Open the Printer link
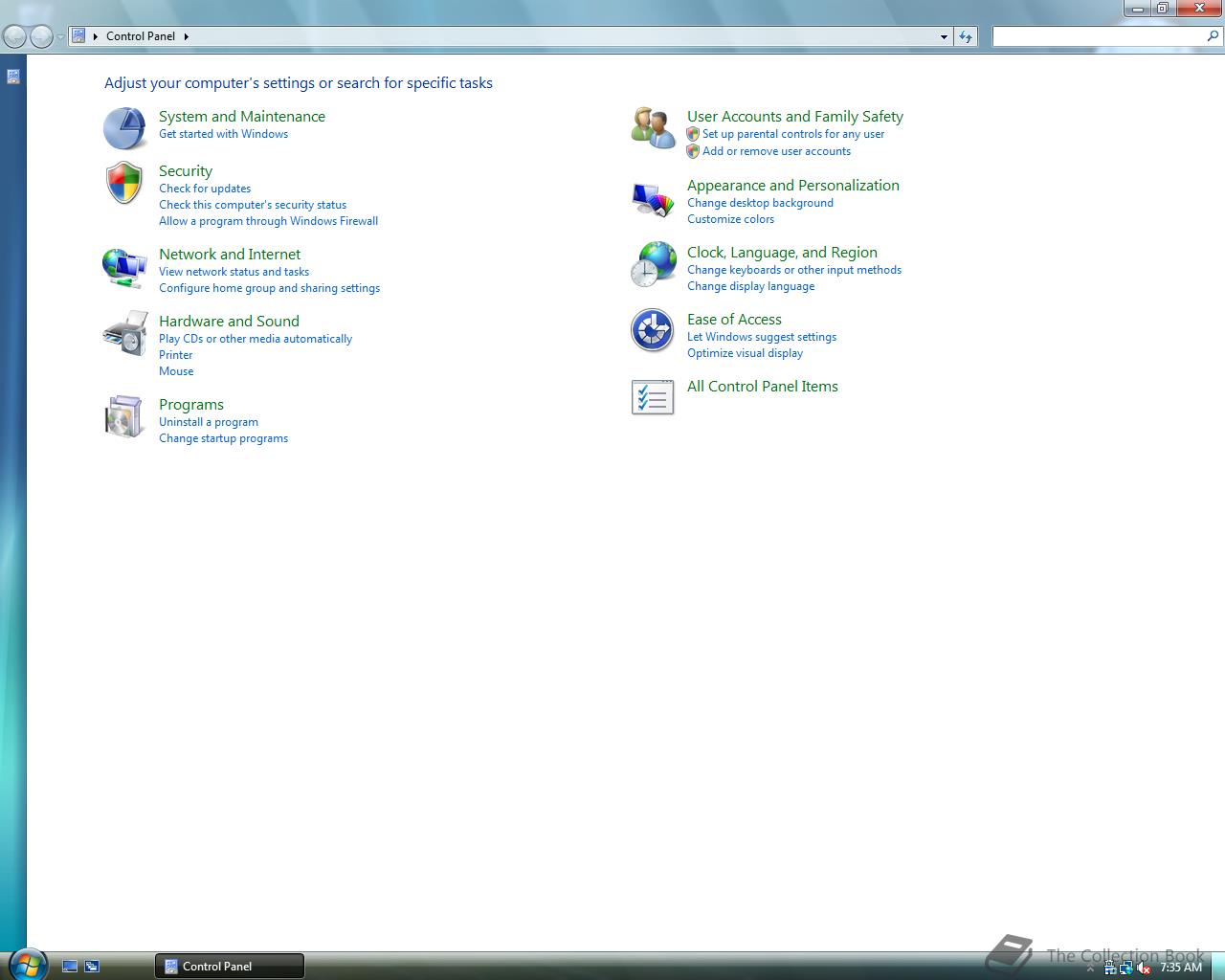This screenshot has width=1225, height=980. tap(175, 355)
